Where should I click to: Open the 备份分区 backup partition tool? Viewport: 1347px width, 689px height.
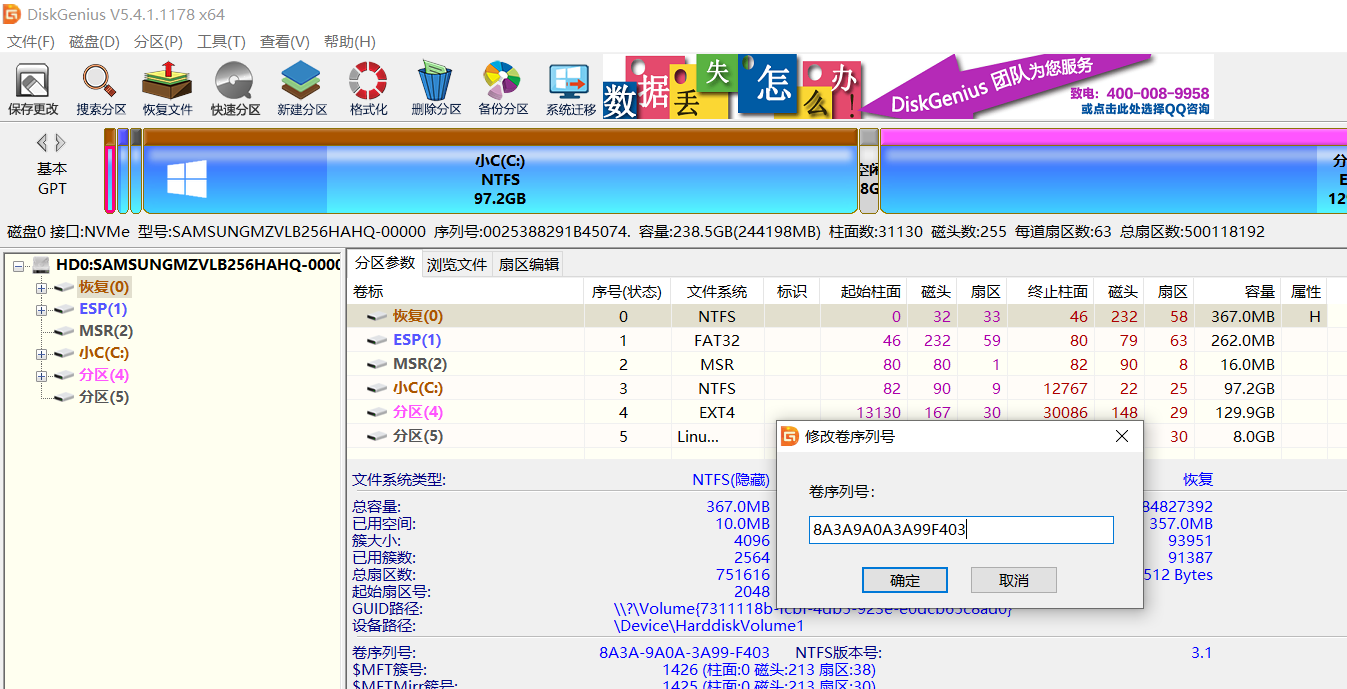click(503, 88)
